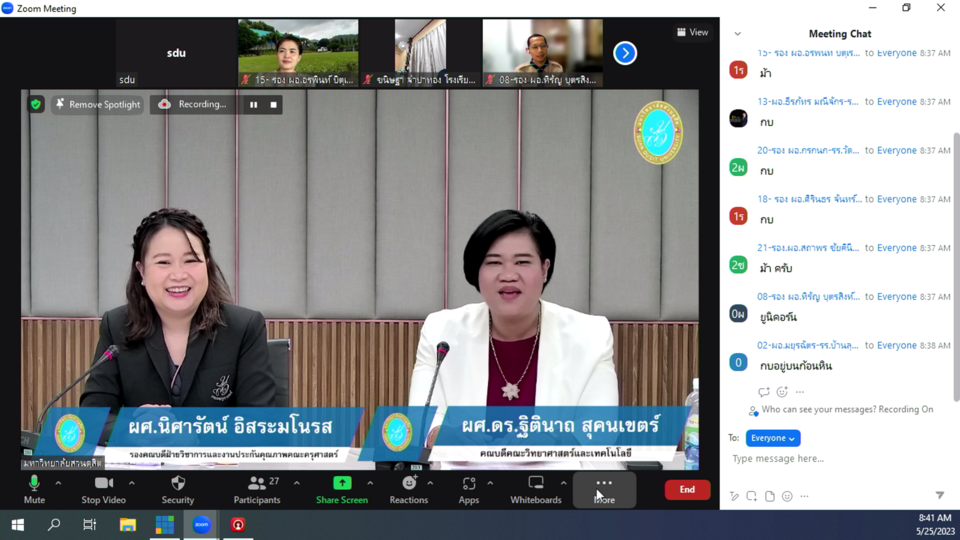Expand audio options arrow beside Mute

[58, 483]
